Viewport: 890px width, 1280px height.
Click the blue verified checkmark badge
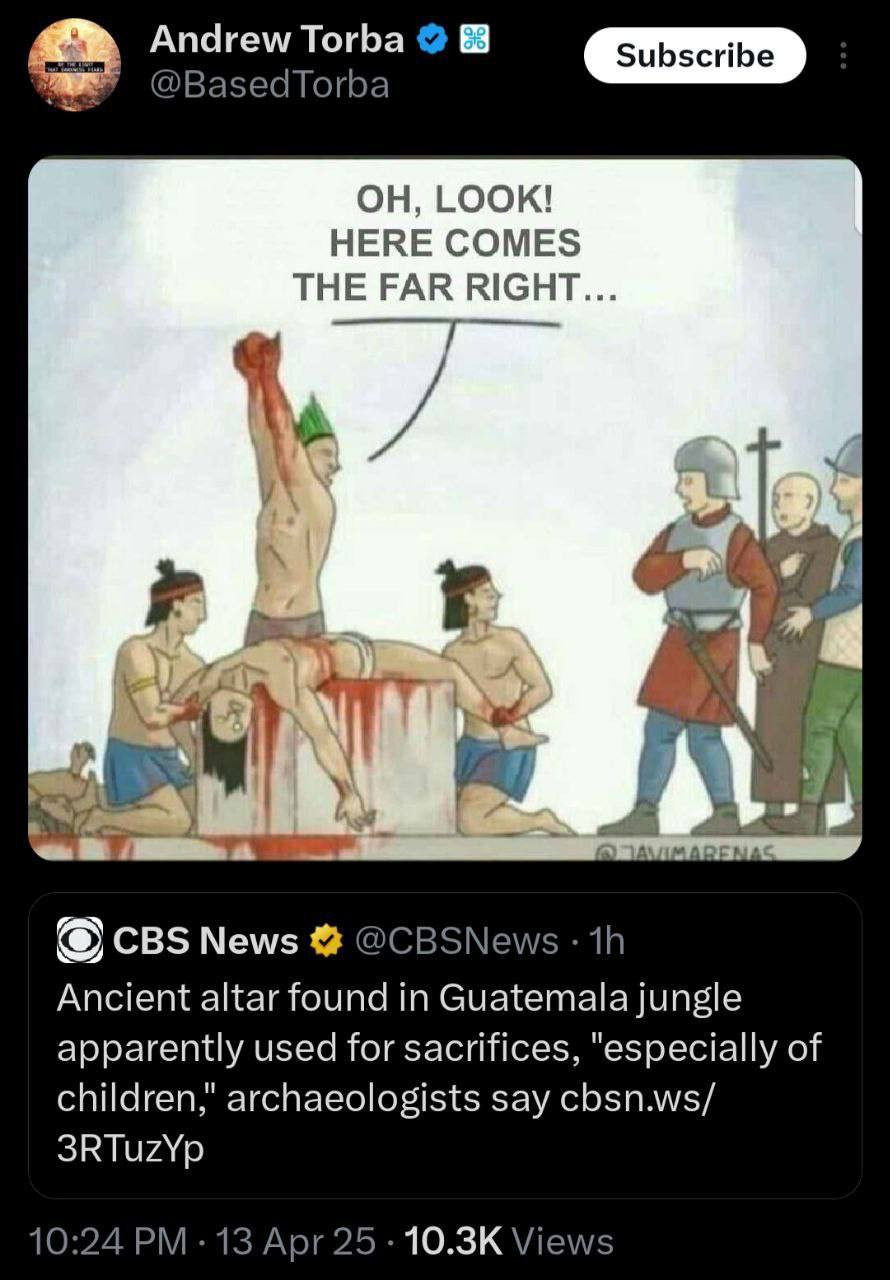tap(432, 41)
